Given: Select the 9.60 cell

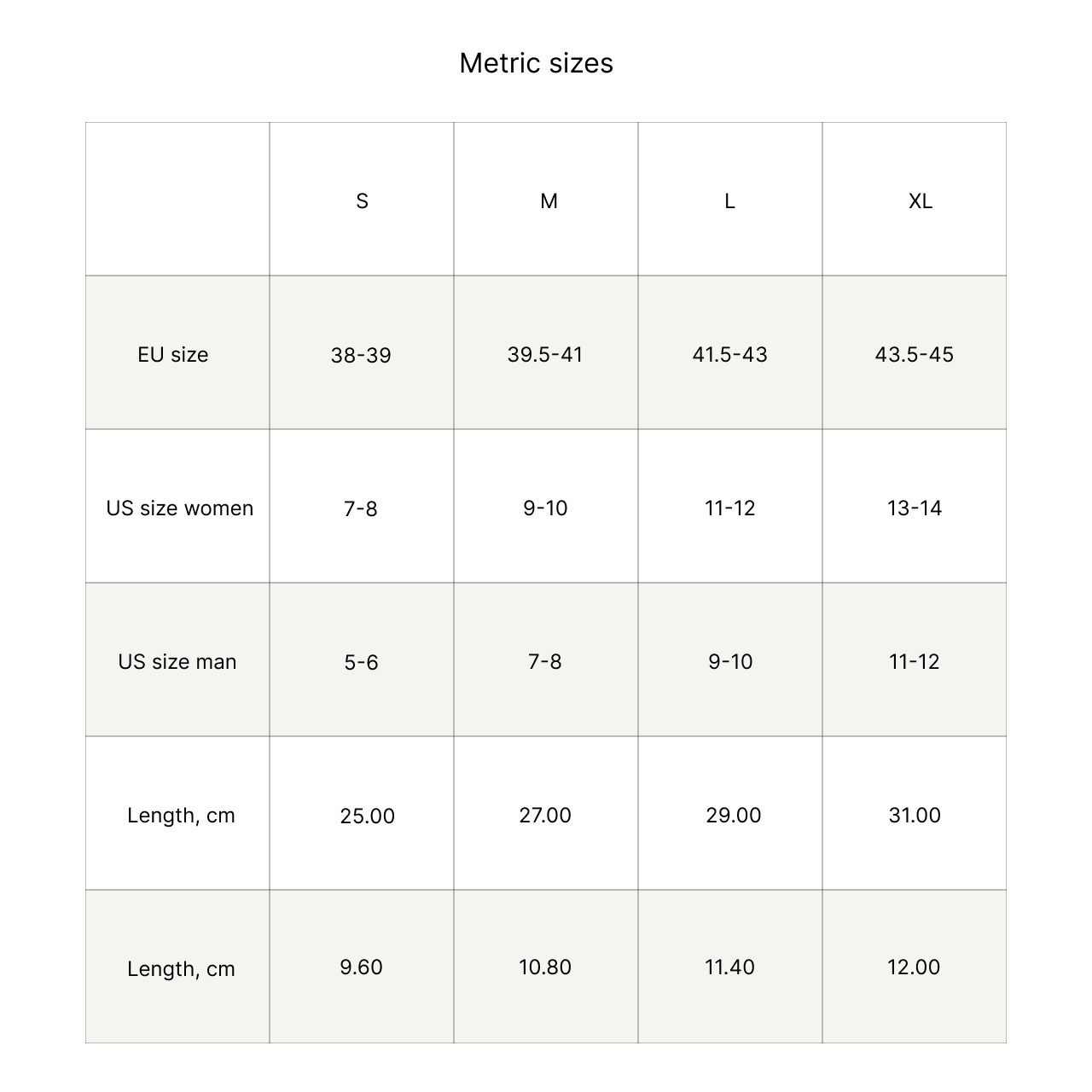Looking at the screenshot, I should coord(361,967).
